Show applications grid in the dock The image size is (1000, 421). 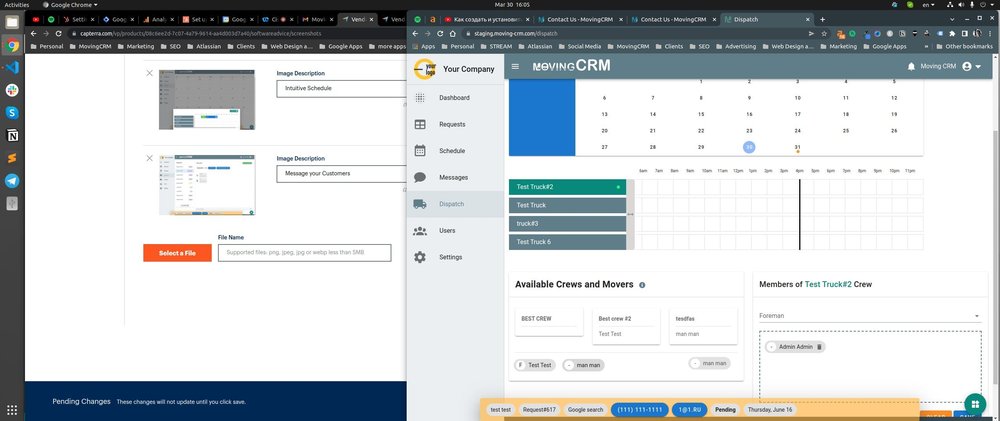pyautogui.click(x=12, y=410)
